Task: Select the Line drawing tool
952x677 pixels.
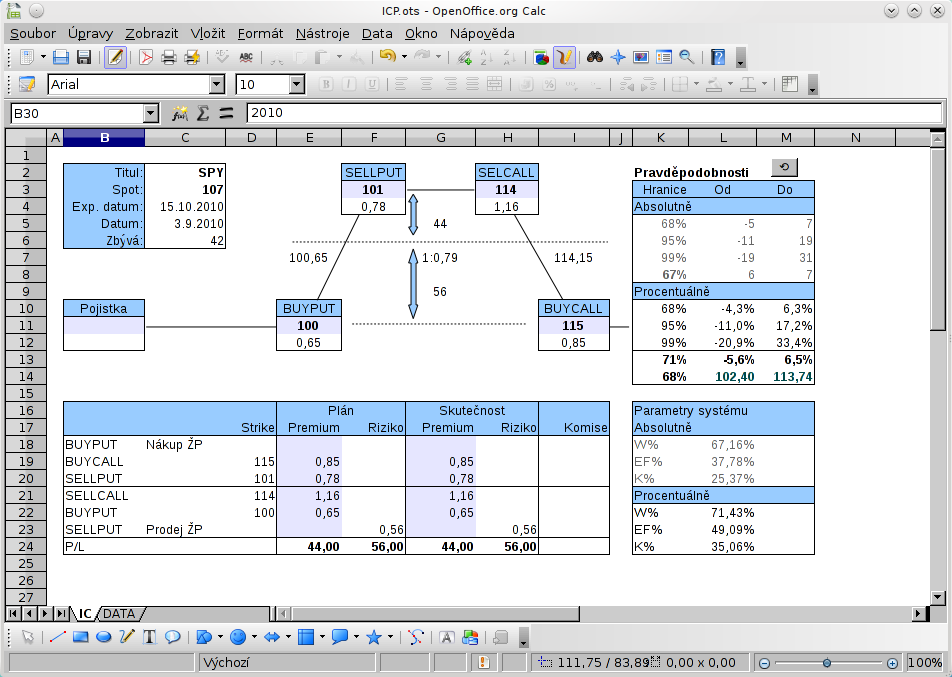Action: pyautogui.click(x=58, y=637)
